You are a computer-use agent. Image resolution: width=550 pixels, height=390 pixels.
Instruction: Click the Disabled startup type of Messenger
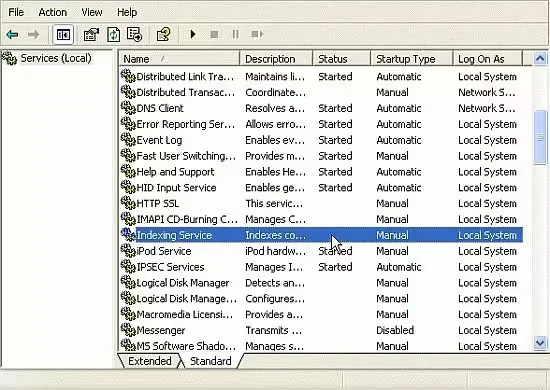[395, 330]
